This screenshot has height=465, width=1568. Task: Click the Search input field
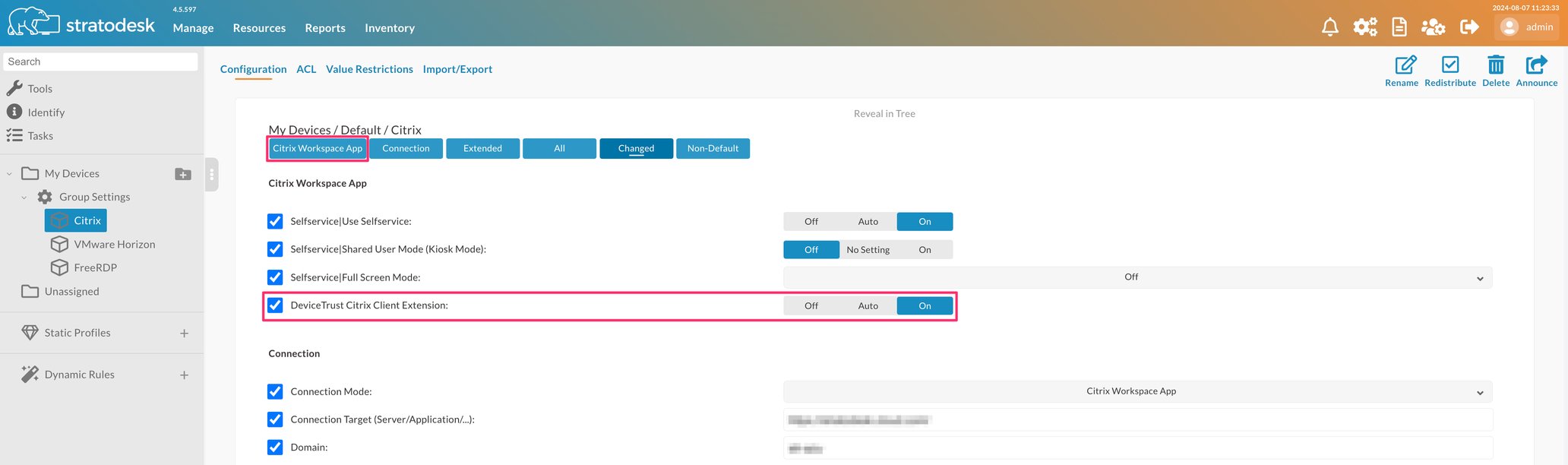coord(100,62)
